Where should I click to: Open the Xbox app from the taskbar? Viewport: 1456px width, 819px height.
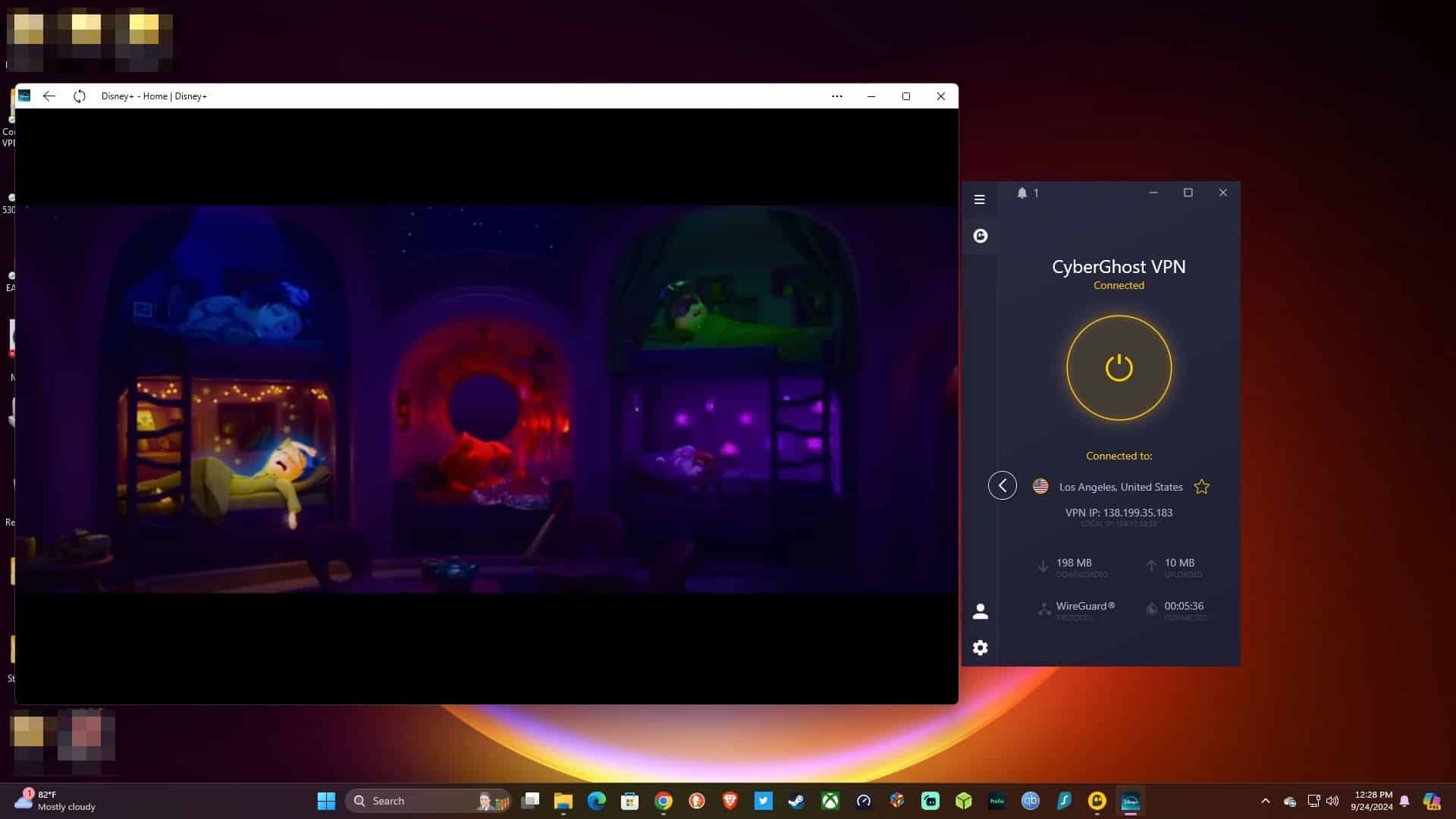click(x=831, y=801)
